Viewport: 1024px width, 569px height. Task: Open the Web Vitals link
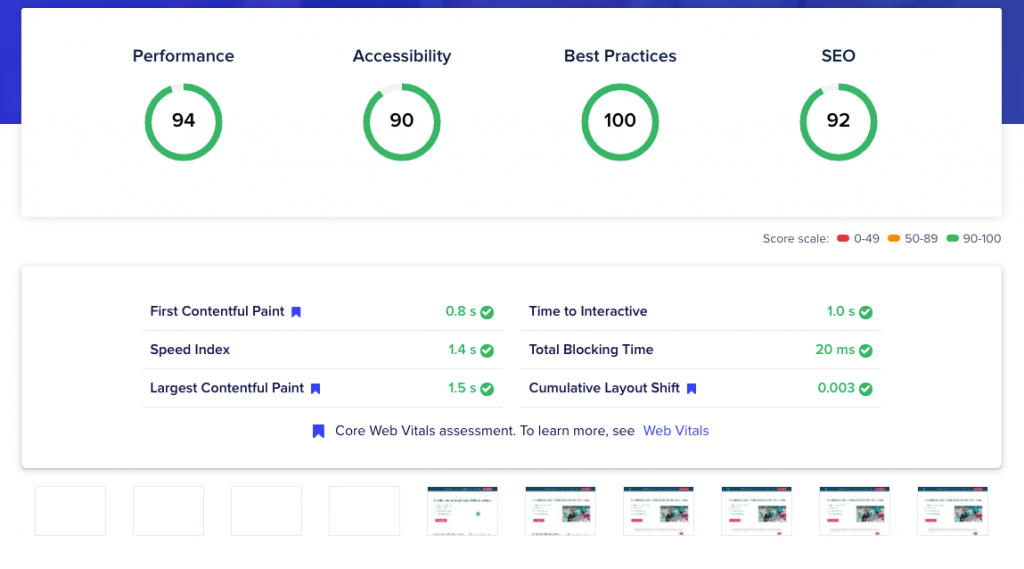(x=676, y=431)
